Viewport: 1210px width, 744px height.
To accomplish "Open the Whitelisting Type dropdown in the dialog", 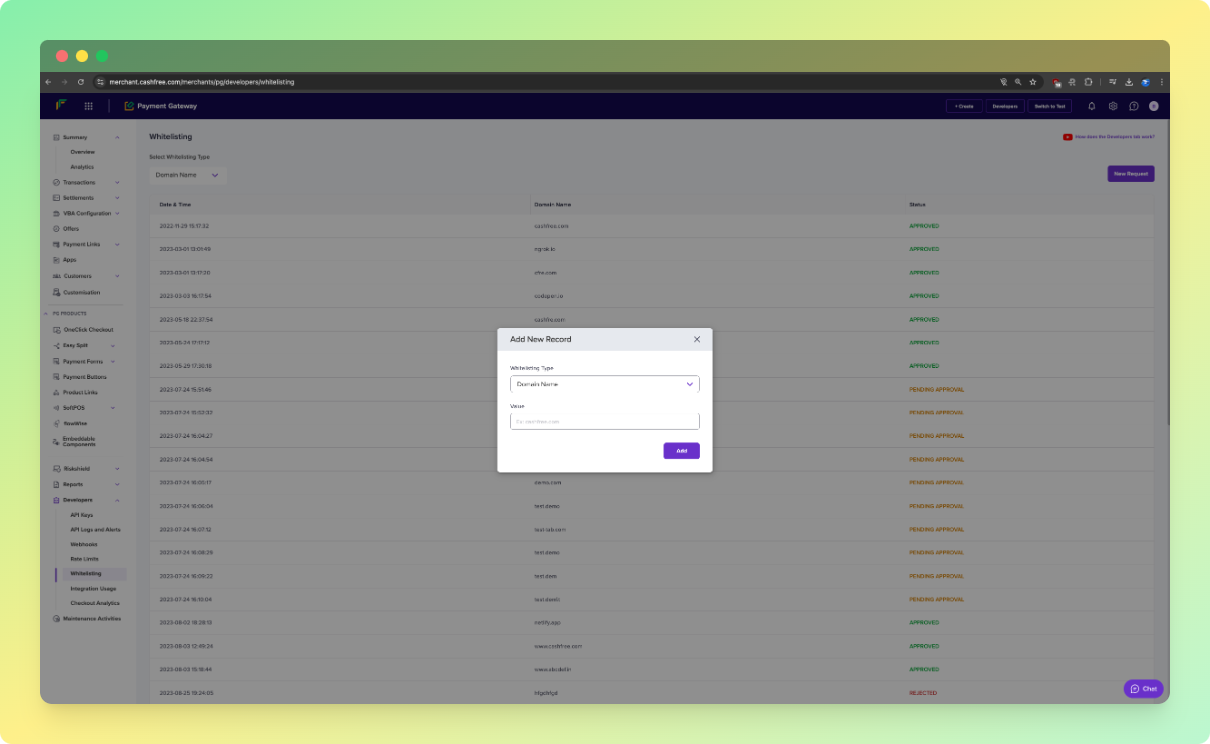I will (605, 384).
